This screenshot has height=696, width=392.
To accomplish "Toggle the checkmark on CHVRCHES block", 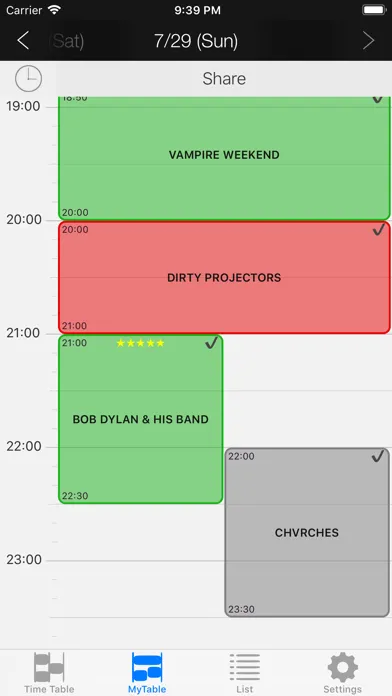I will pos(378,456).
